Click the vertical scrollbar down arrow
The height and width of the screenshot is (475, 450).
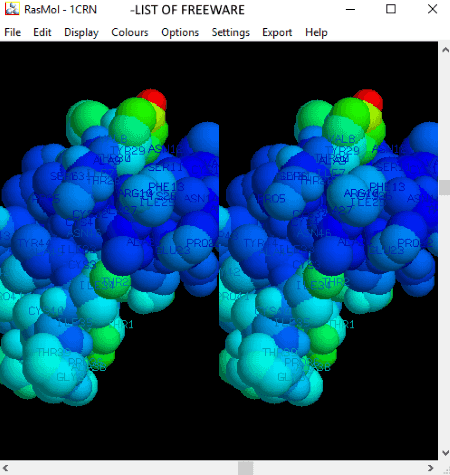(445, 453)
